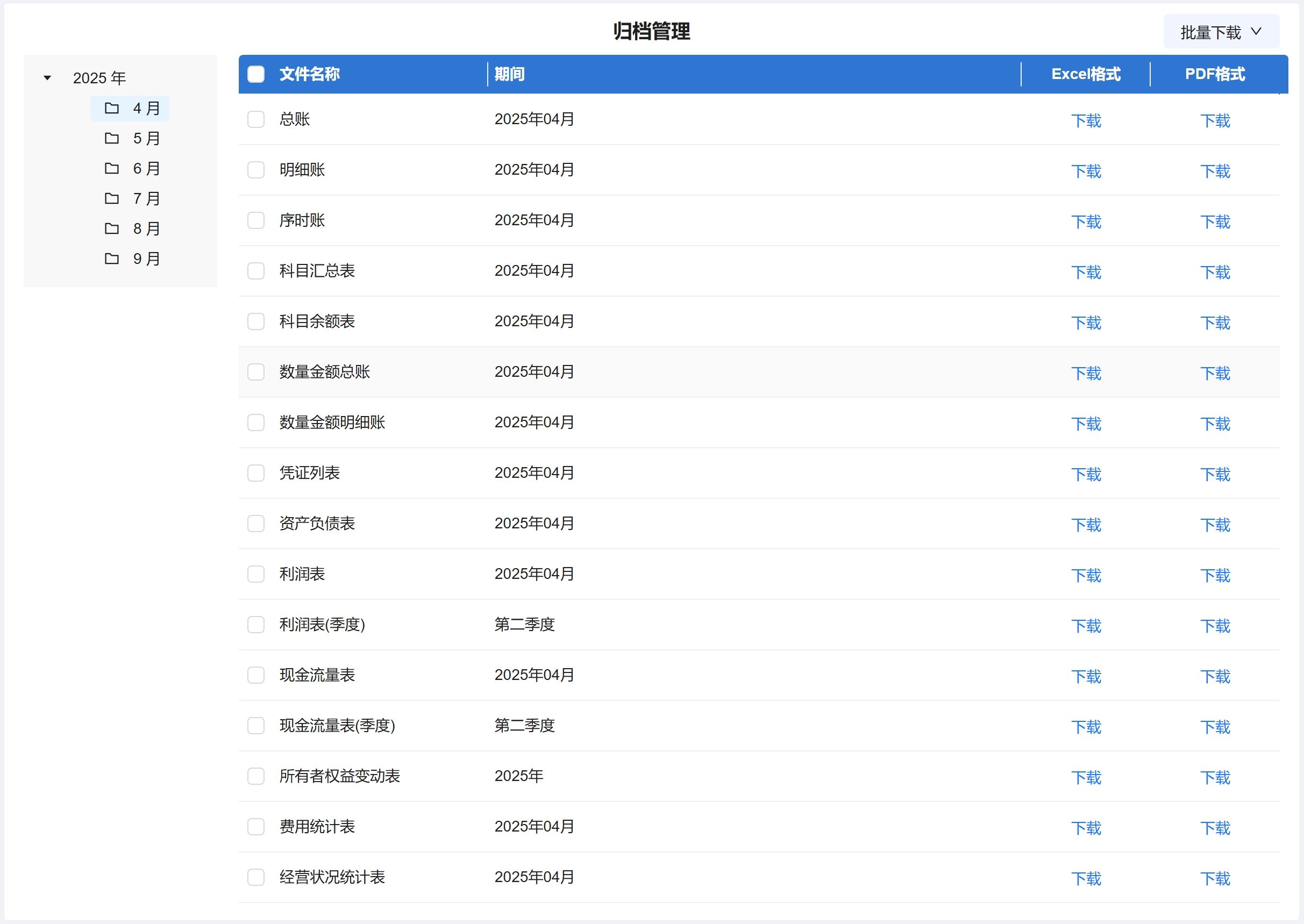The height and width of the screenshot is (924, 1304).
Task: Select the 9 月 month label in the tree
Action: click(x=146, y=259)
